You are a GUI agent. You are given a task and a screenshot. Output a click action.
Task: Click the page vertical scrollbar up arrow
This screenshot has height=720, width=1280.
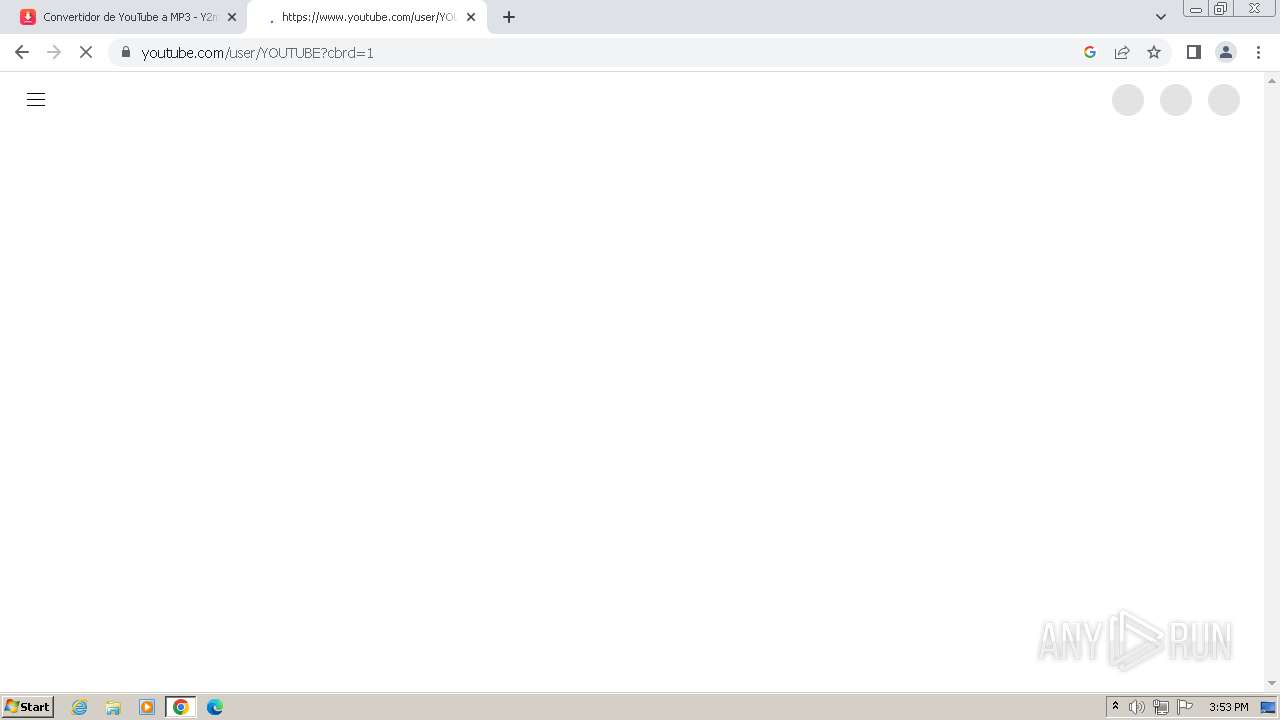pyautogui.click(x=1272, y=79)
